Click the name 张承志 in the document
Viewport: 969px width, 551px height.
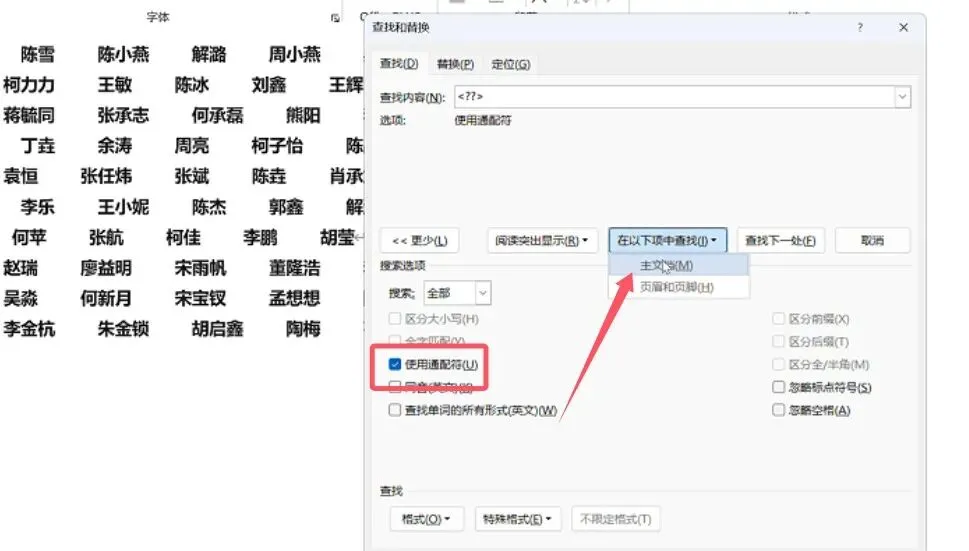[x=124, y=116]
